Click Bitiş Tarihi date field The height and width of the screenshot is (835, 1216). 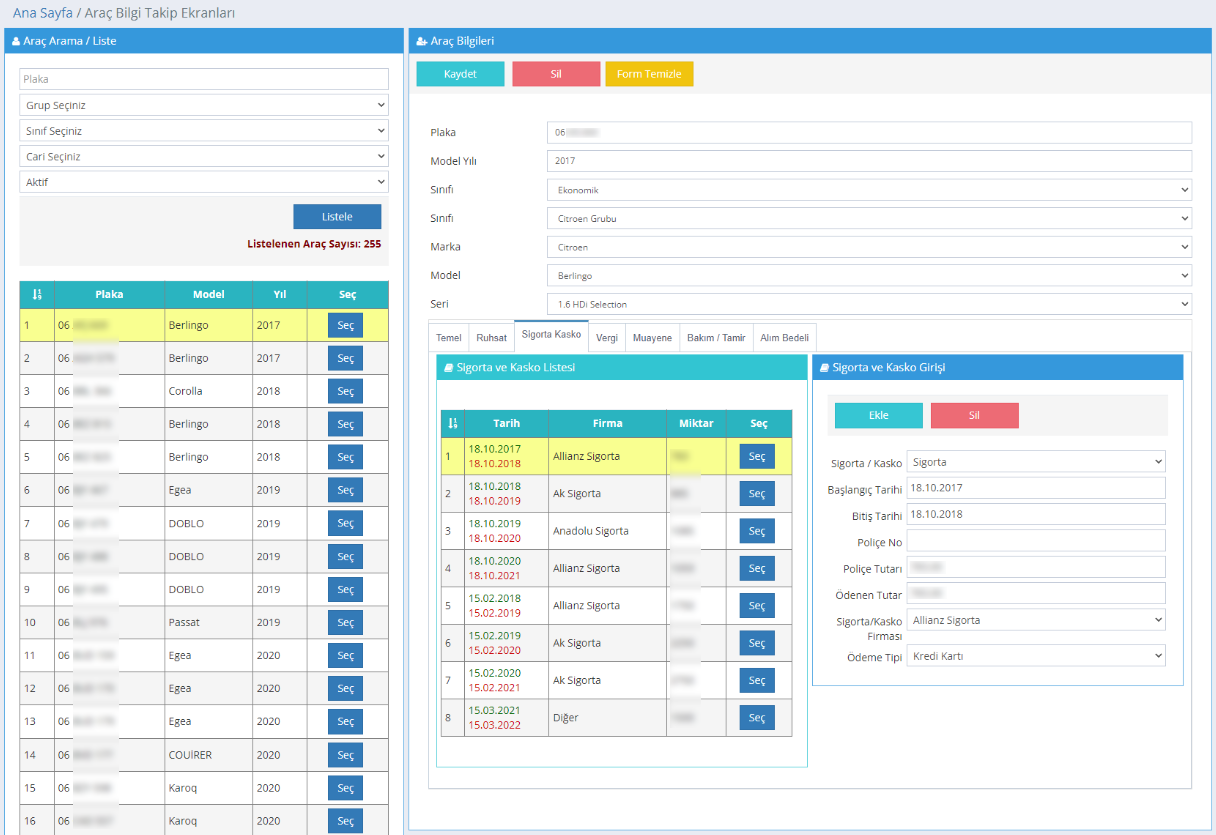[1036, 514]
